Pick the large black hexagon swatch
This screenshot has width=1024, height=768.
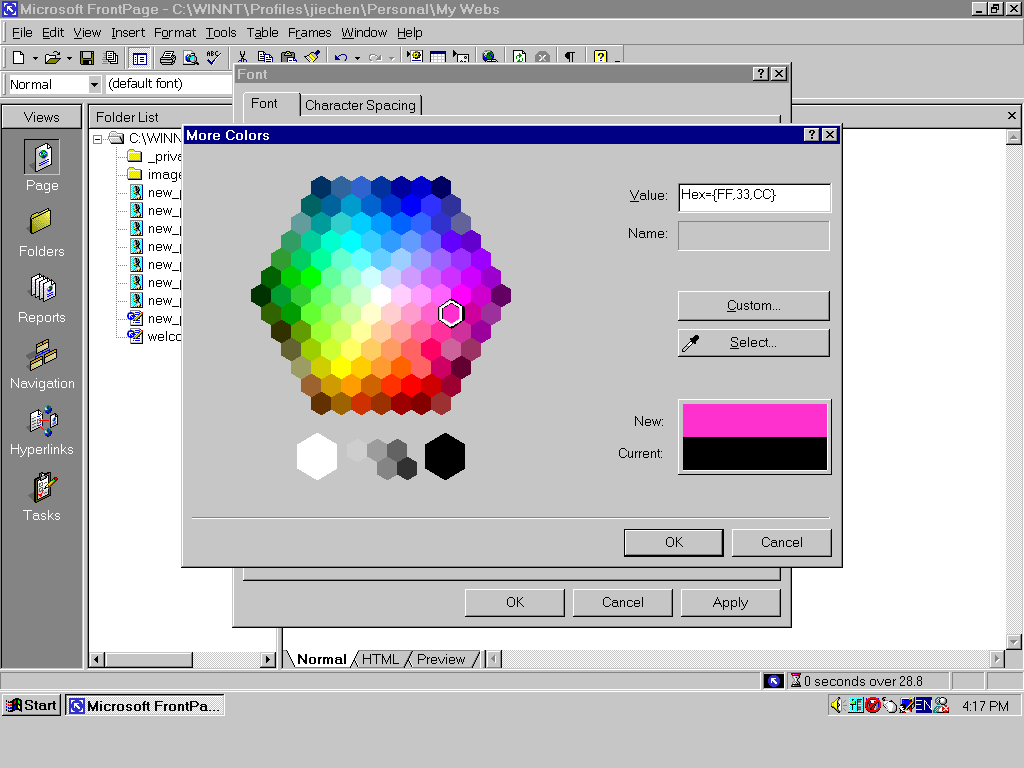pyautogui.click(x=445, y=456)
